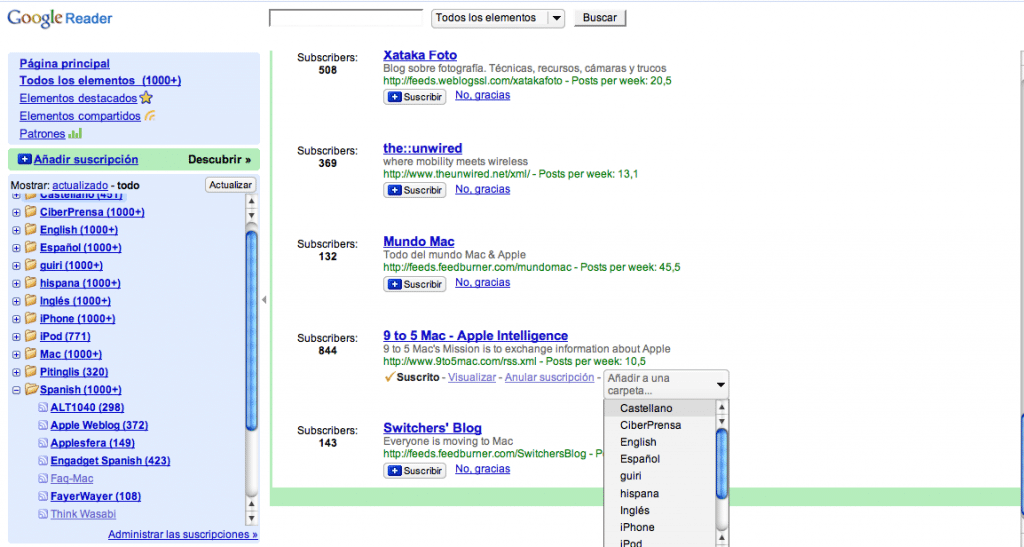The width and height of the screenshot is (1024, 547).
Task: Click the bar chart icon next to Patrones
Action: 75,134
